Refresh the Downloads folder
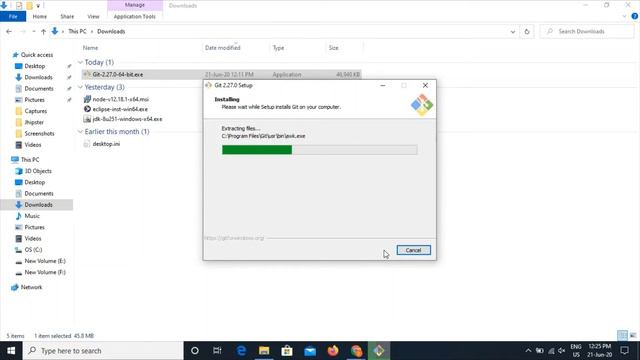This screenshot has height=360, width=640. 527,31
